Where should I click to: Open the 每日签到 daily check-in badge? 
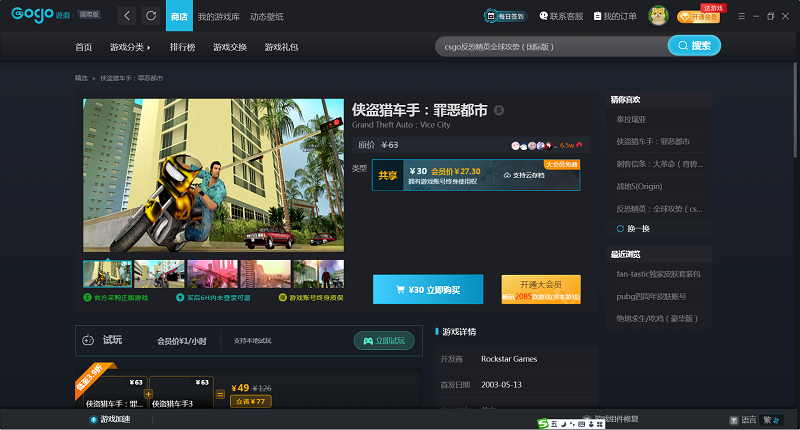pos(505,16)
